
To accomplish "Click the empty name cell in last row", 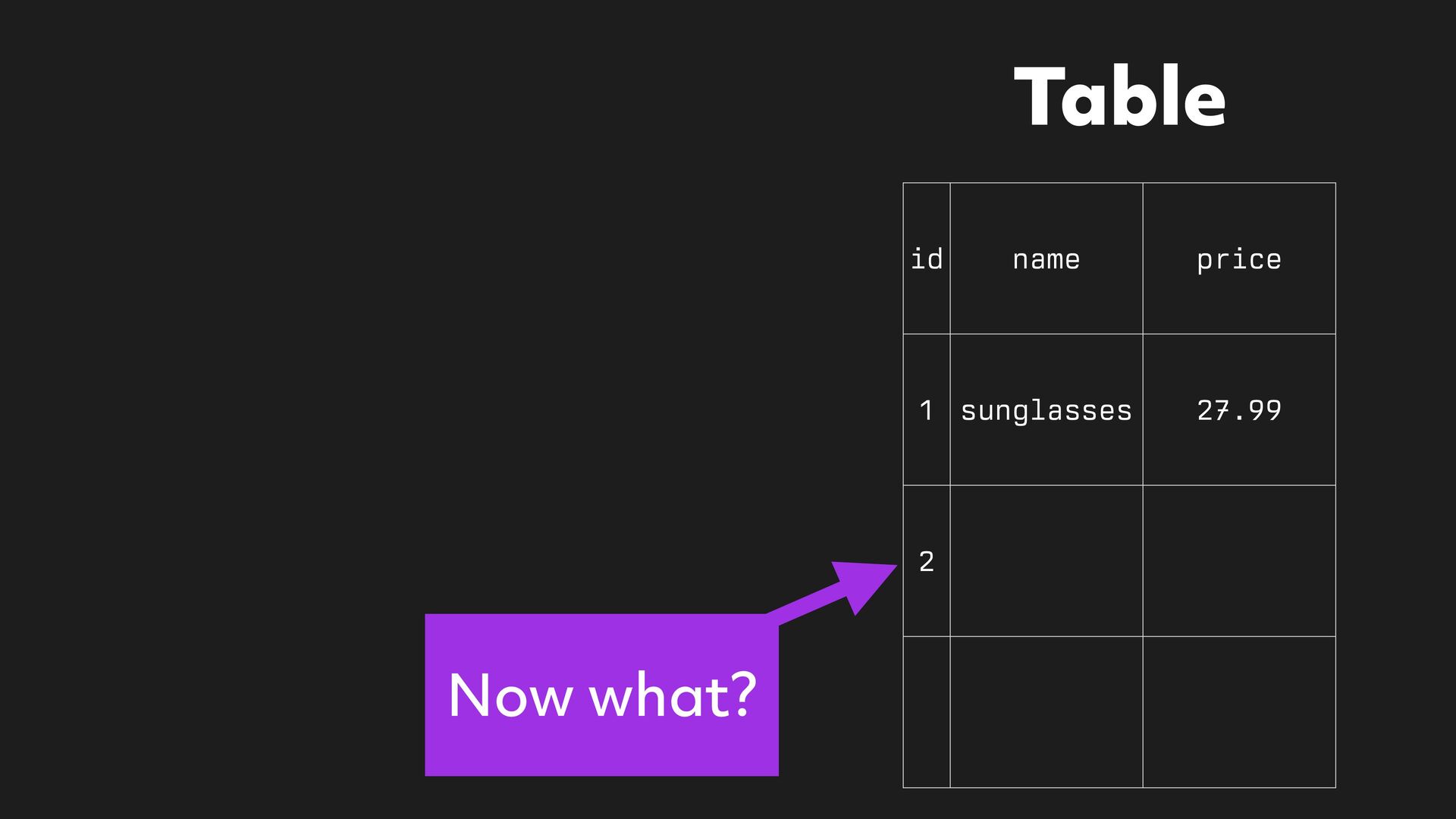I will coord(1046,712).
